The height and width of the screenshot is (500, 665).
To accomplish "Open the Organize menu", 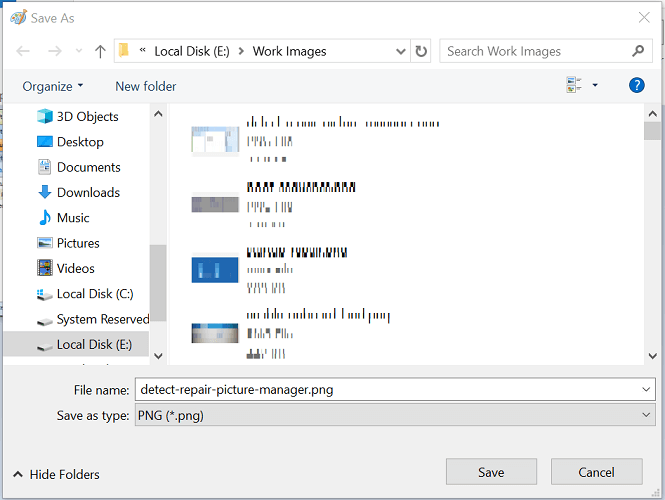I will click(x=53, y=86).
